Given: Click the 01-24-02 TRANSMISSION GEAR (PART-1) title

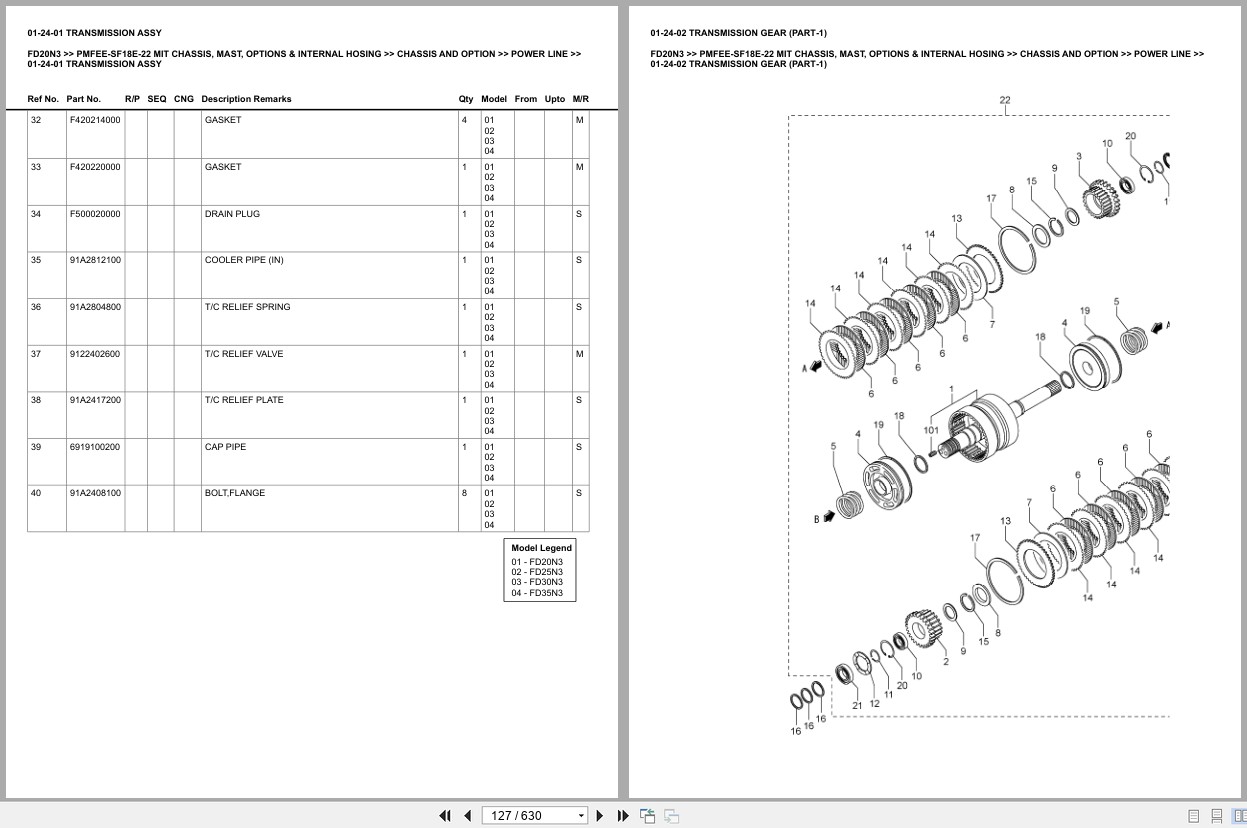Looking at the screenshot, I should pyautogui.click(x=738, y=33).
